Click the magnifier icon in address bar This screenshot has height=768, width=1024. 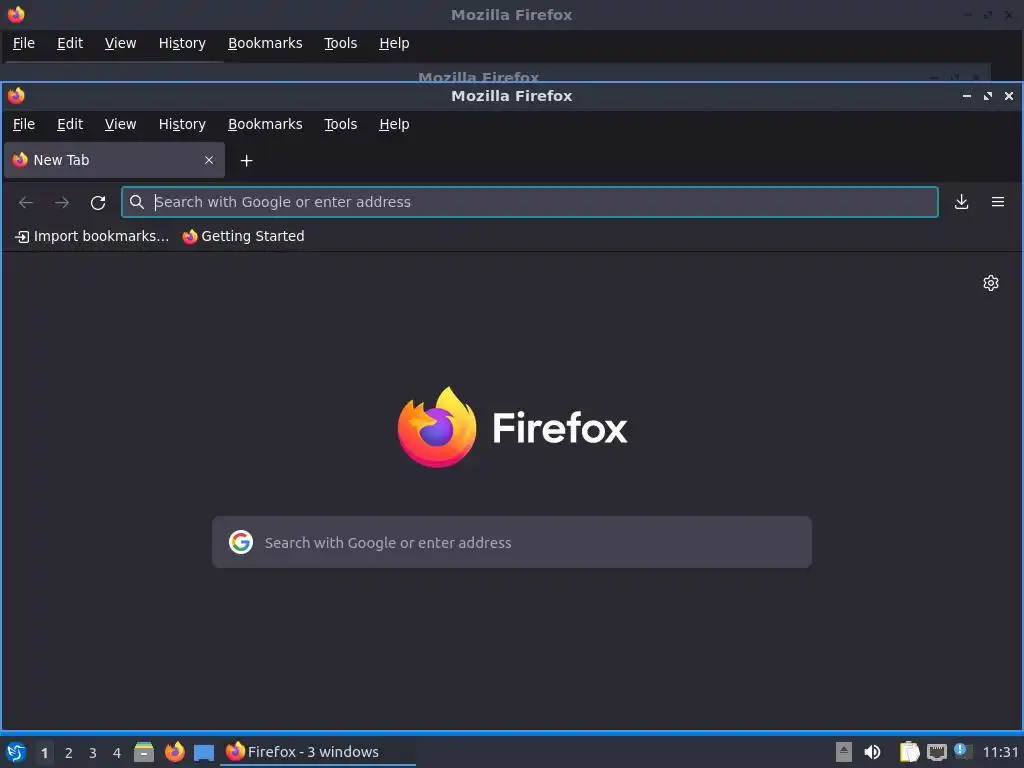click(x=136, y=202)
